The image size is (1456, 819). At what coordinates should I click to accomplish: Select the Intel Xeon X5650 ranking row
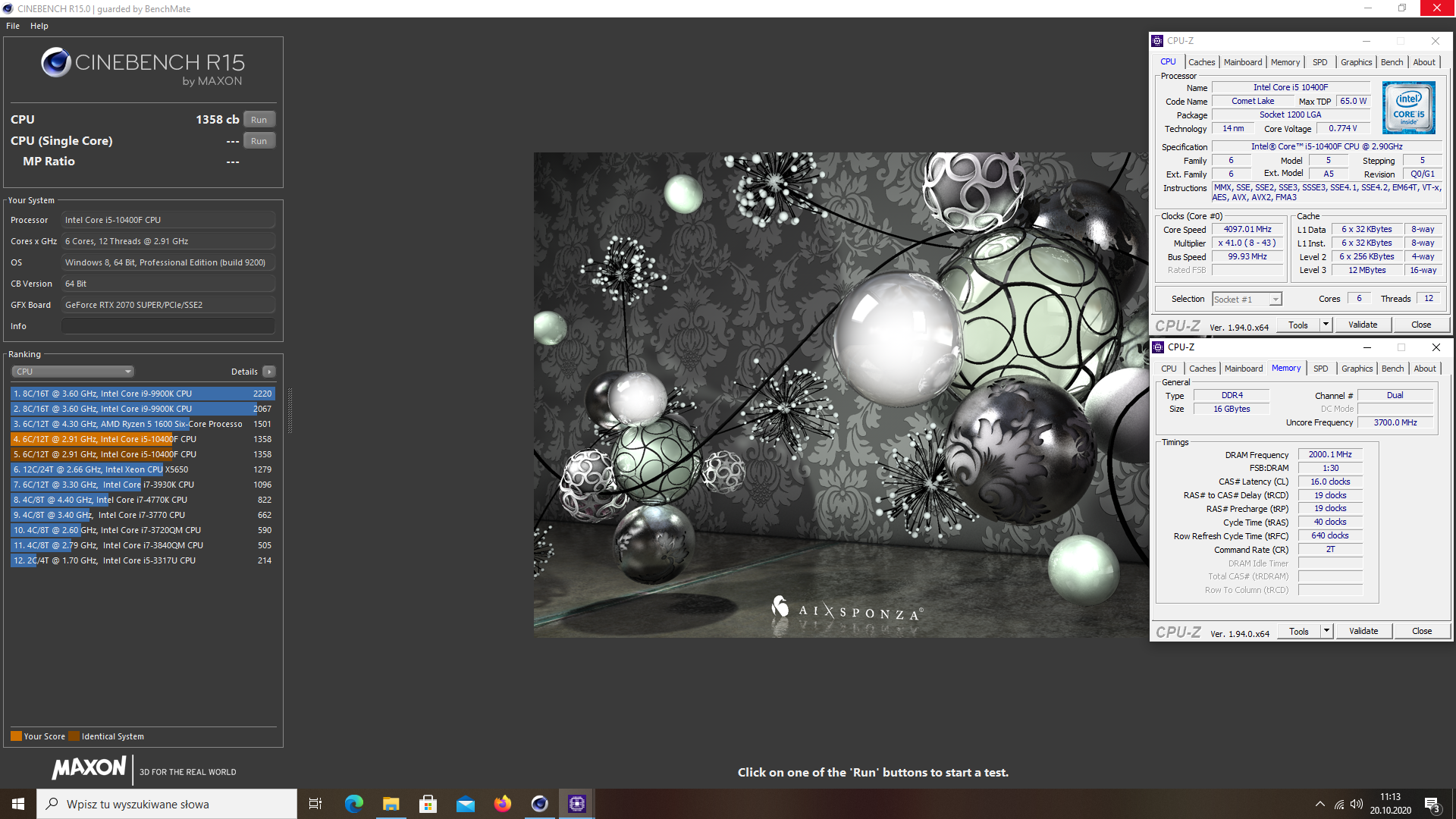143,469
